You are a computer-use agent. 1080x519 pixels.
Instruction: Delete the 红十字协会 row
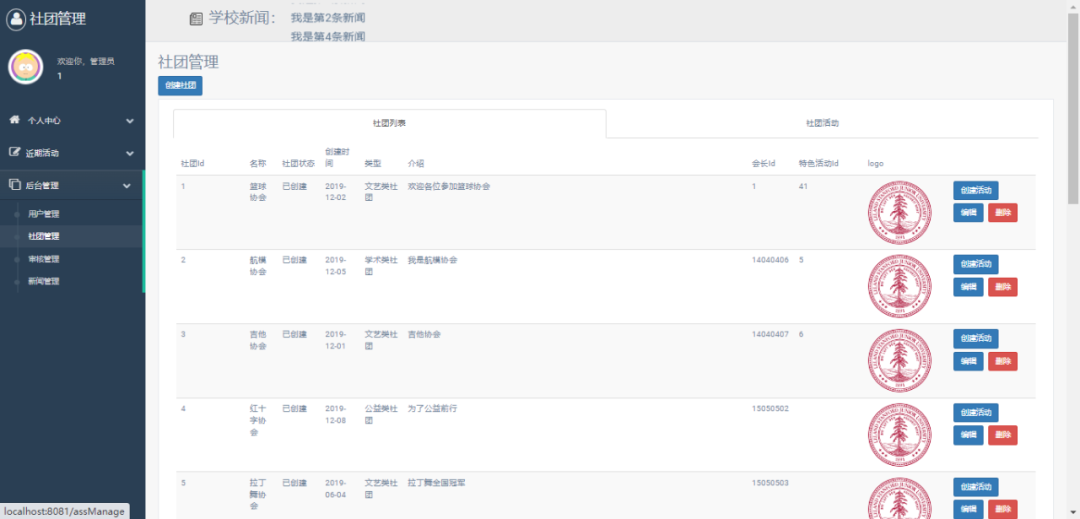1003,435
